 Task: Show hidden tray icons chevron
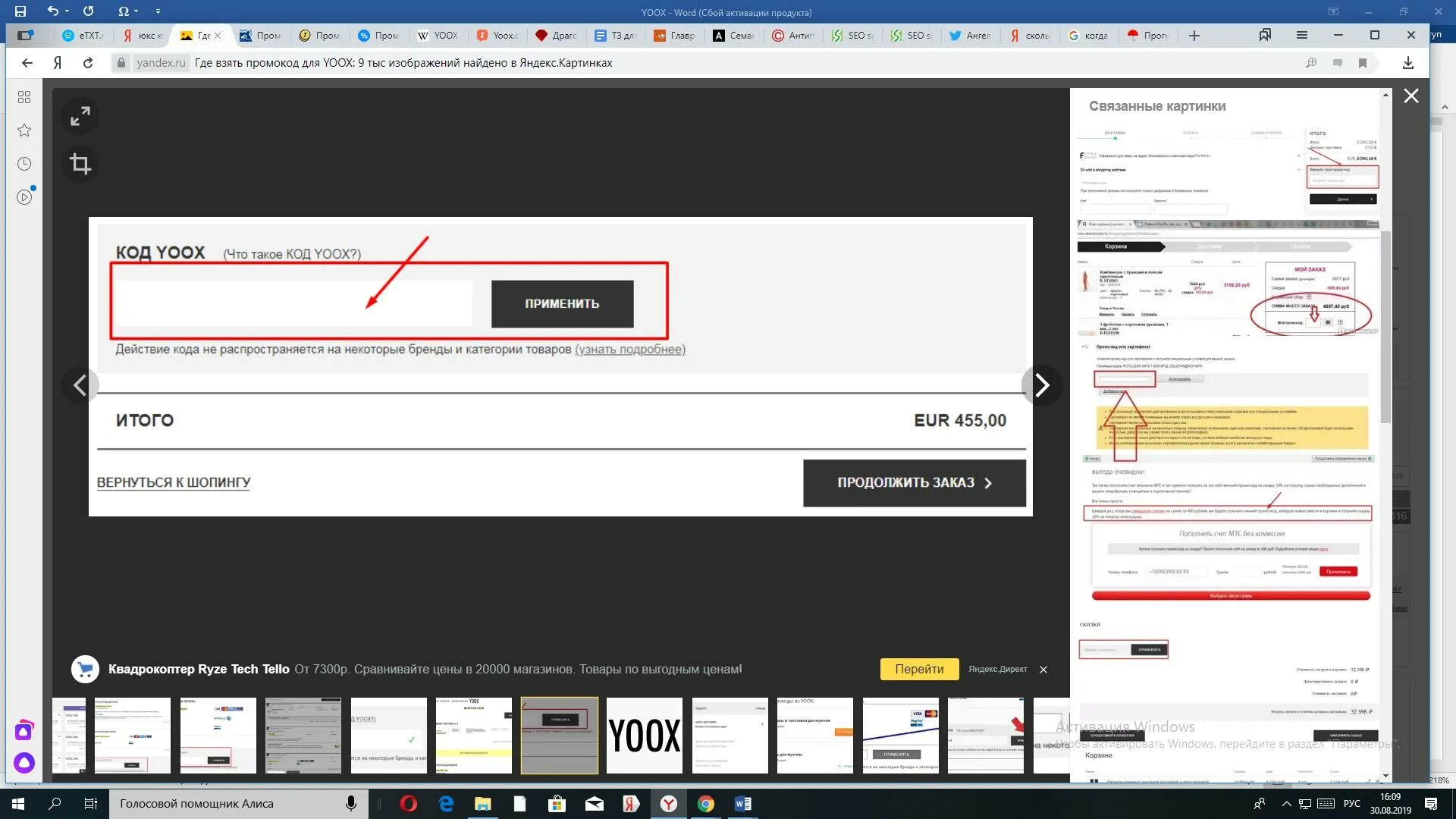point(1286,804)
